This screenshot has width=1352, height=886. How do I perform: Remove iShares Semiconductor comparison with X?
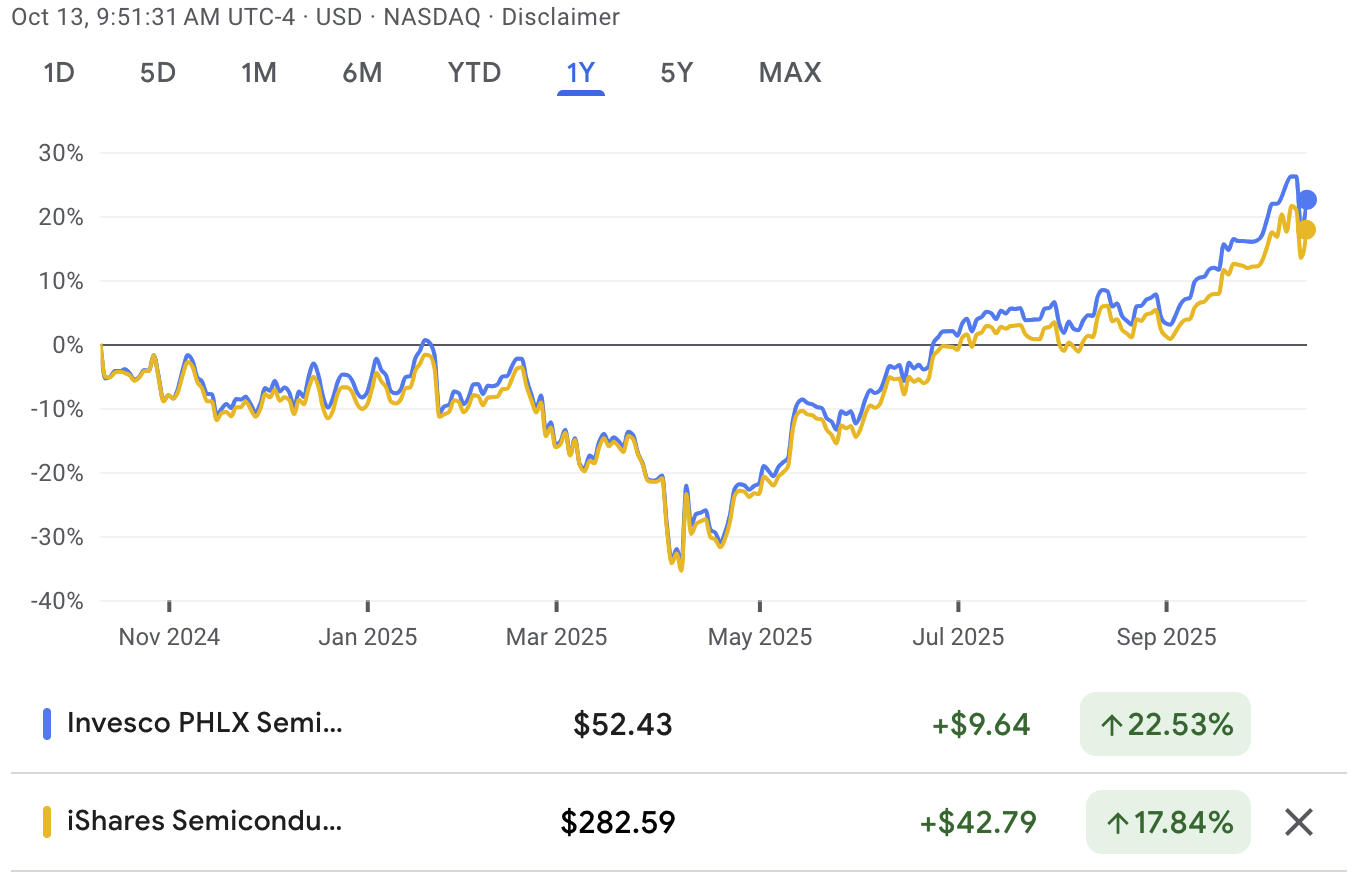(1298, 823)
